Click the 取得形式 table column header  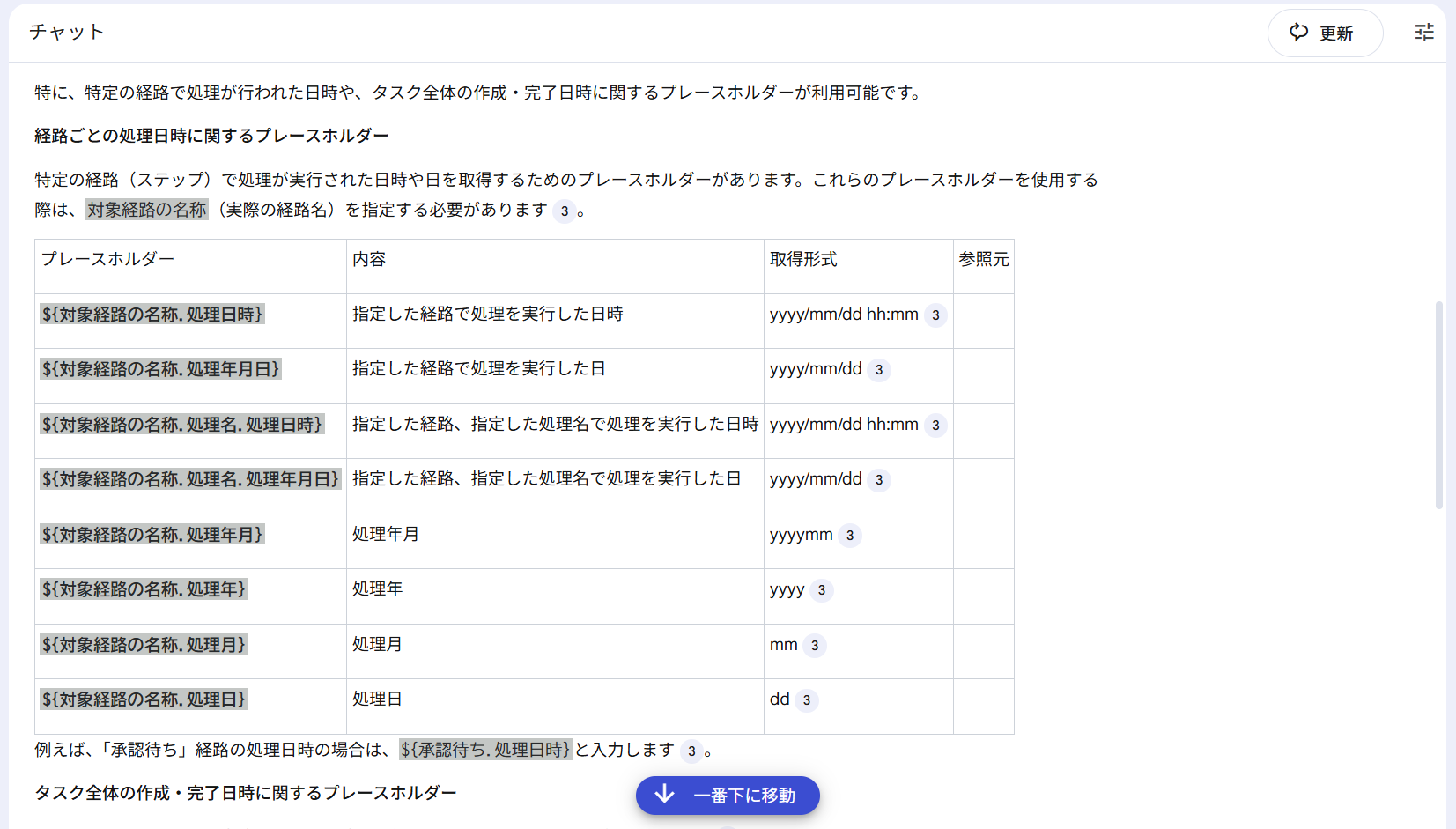point(803,259)
